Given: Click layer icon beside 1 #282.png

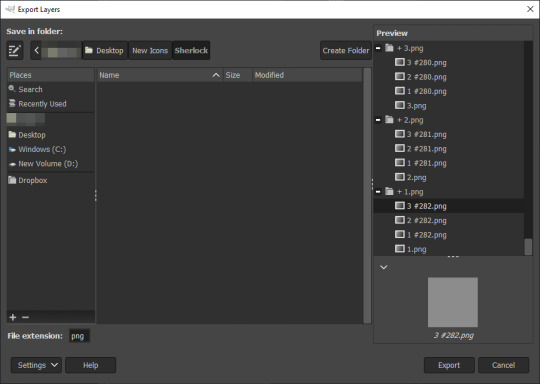Looking at the screenshot, I should 399,235.
